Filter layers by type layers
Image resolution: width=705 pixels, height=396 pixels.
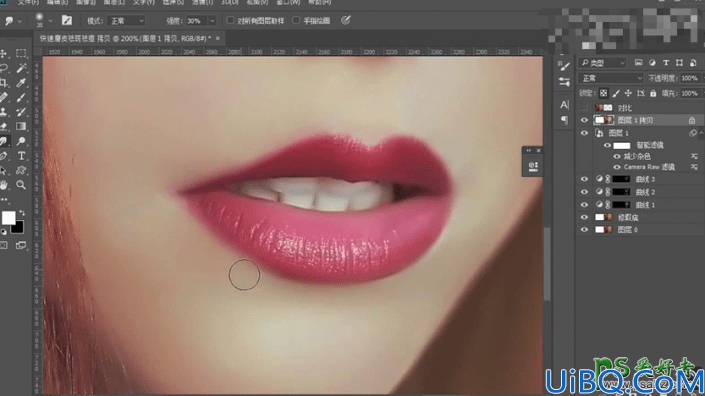coord(665,63)
